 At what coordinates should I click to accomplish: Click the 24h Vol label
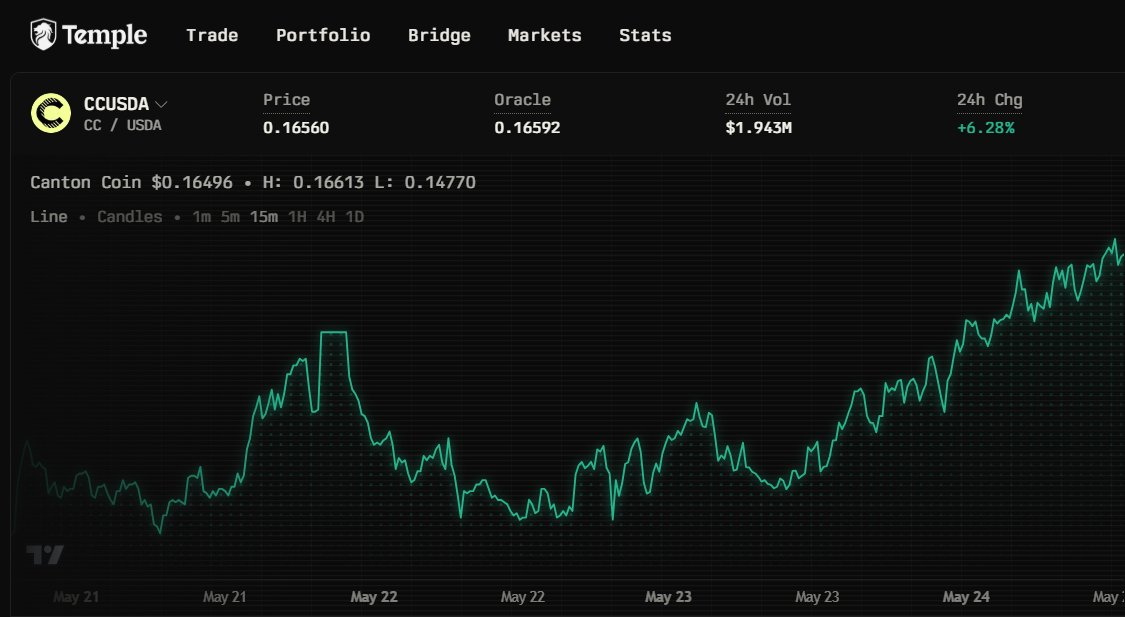[758, 100]
